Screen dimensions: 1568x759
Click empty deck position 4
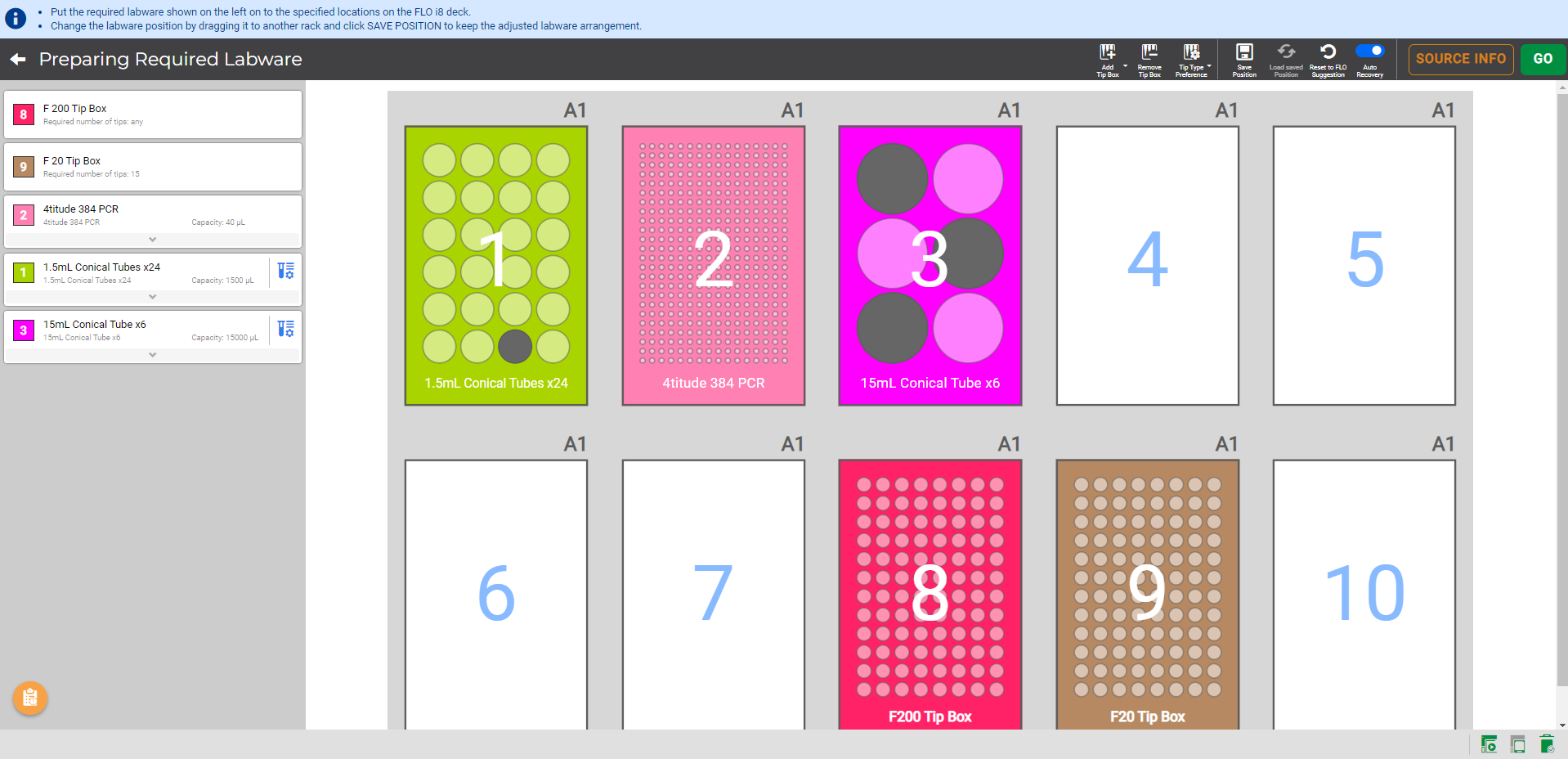click(1147, 265)
